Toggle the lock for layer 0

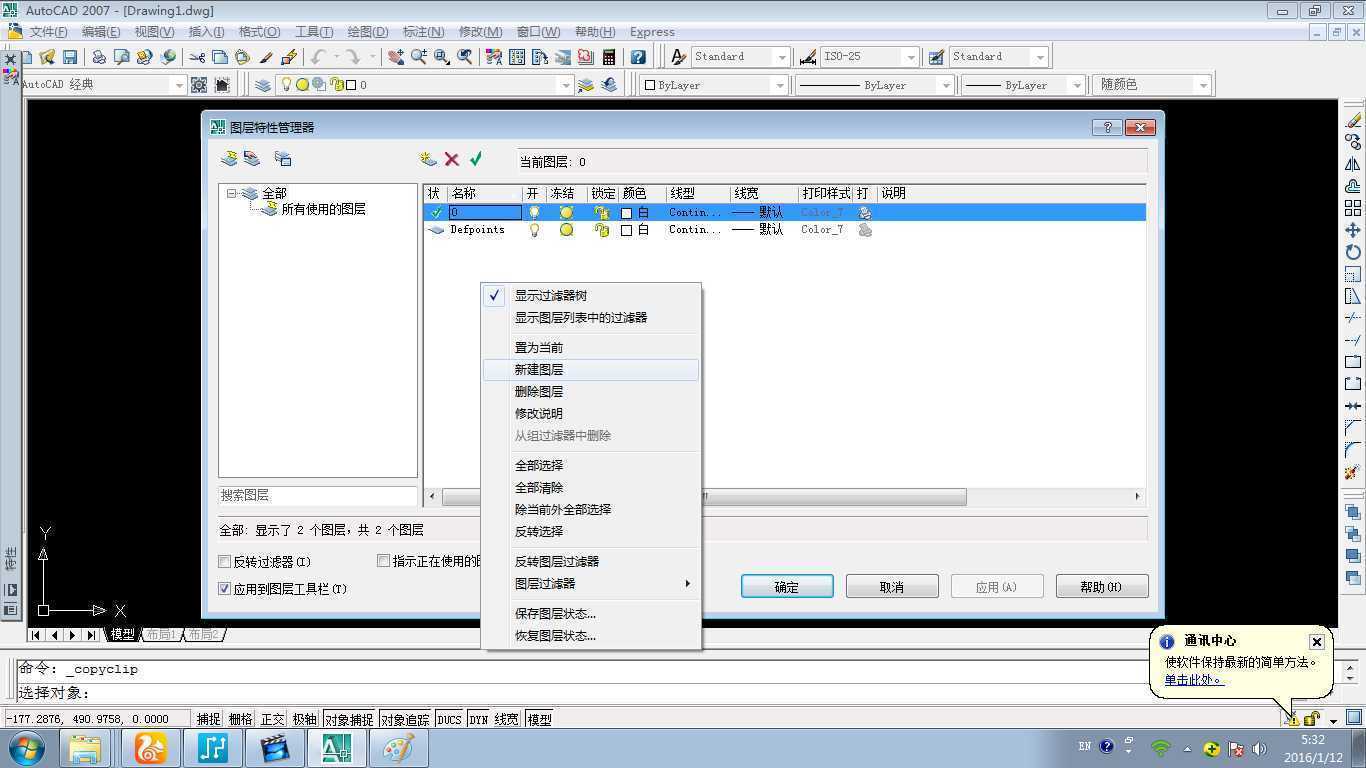601,212
